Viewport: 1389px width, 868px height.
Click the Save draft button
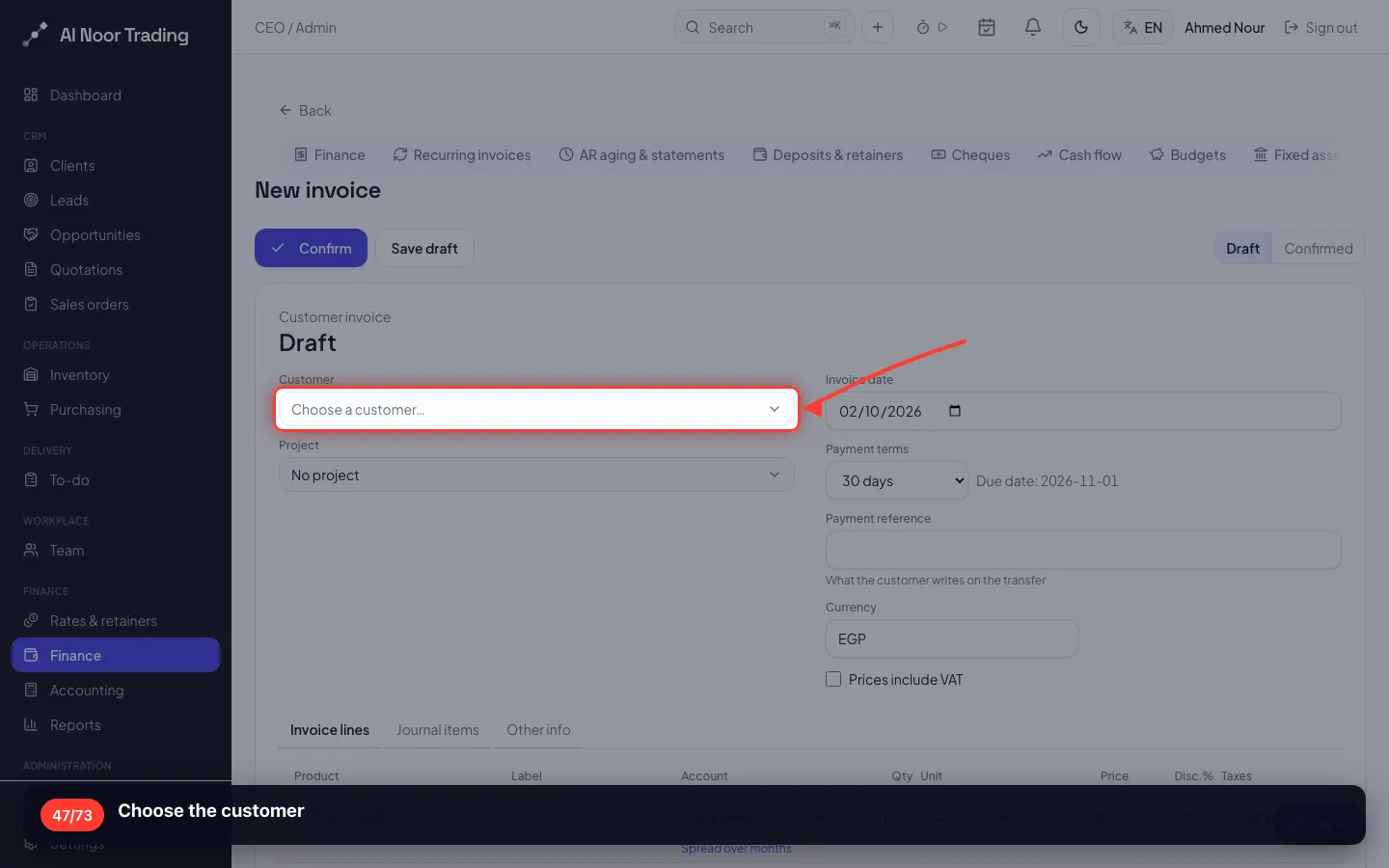[x=424, y=248]
